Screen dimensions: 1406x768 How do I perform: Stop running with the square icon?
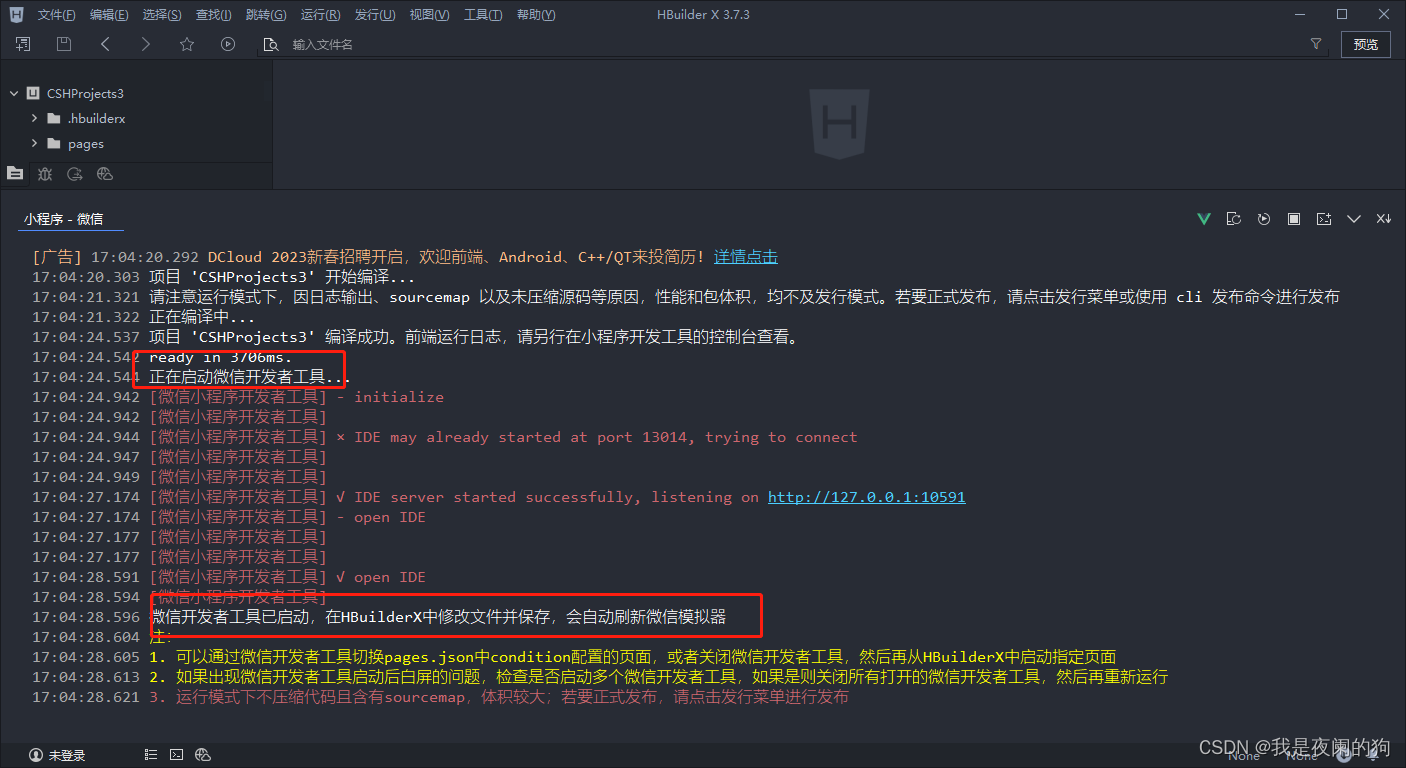1294,219
